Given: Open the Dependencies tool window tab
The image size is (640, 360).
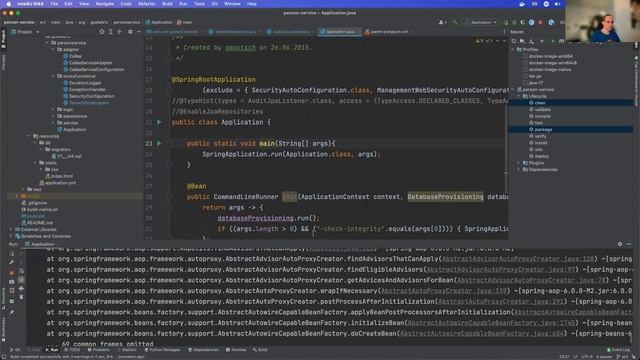Looking at the screenshot, I should point(203,350).
